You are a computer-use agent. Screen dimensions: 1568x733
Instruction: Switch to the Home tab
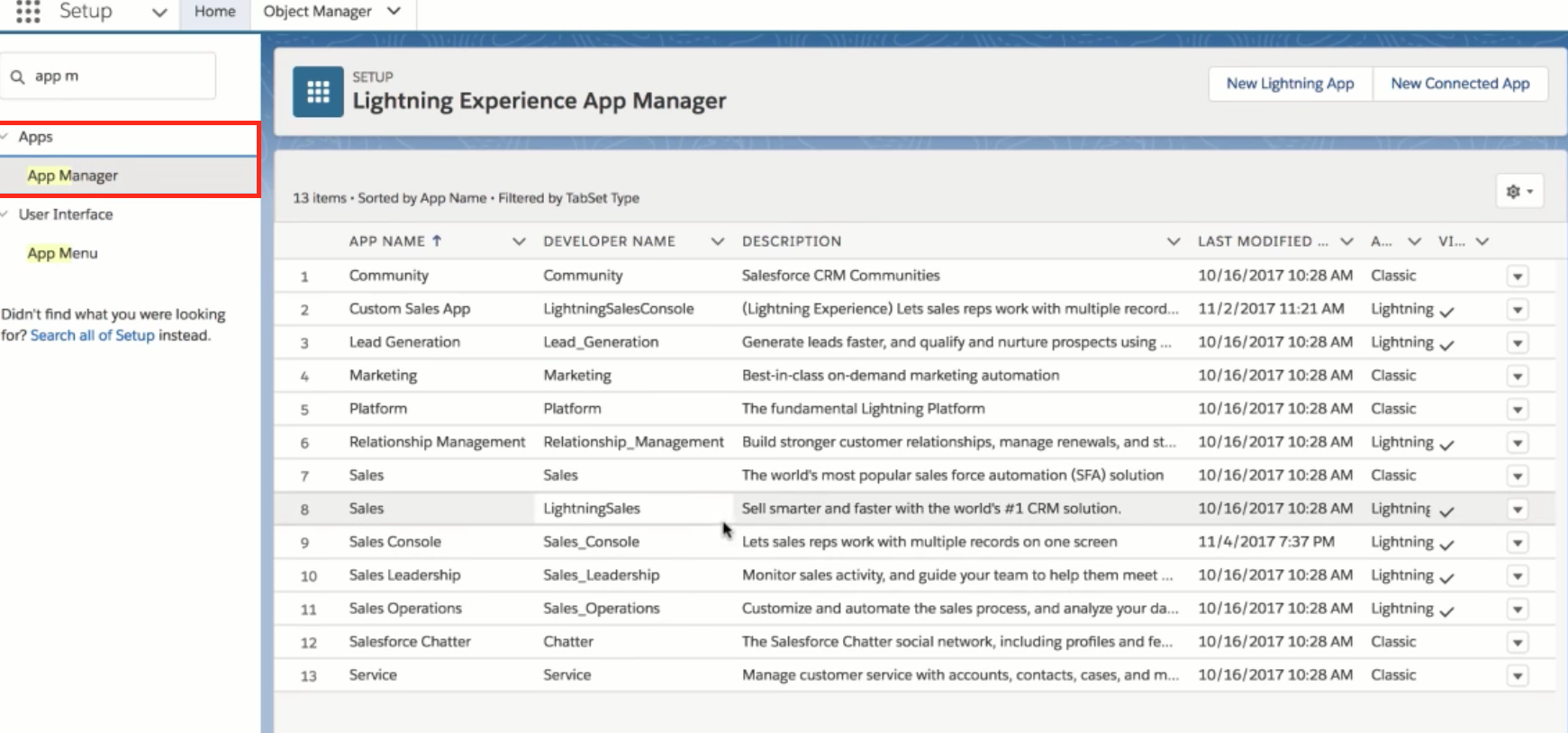pyautogui.click(x=214, y=12)
